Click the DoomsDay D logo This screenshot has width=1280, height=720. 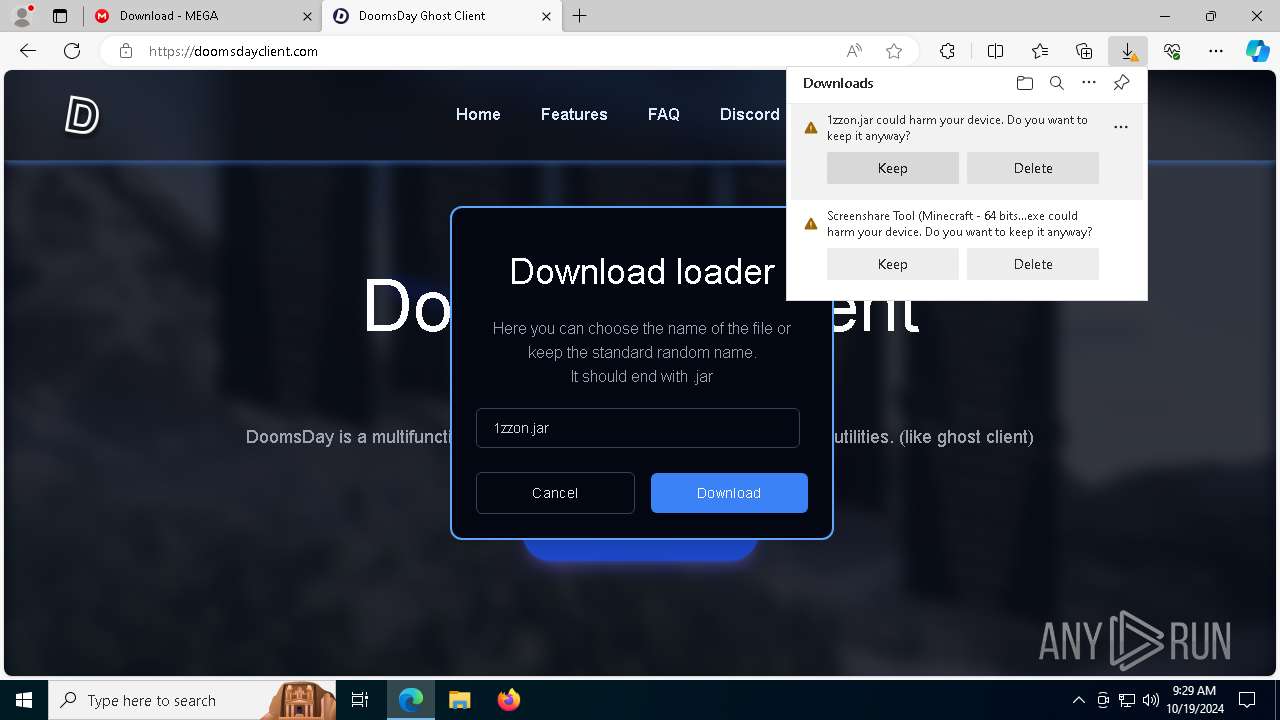pos(81,116)
